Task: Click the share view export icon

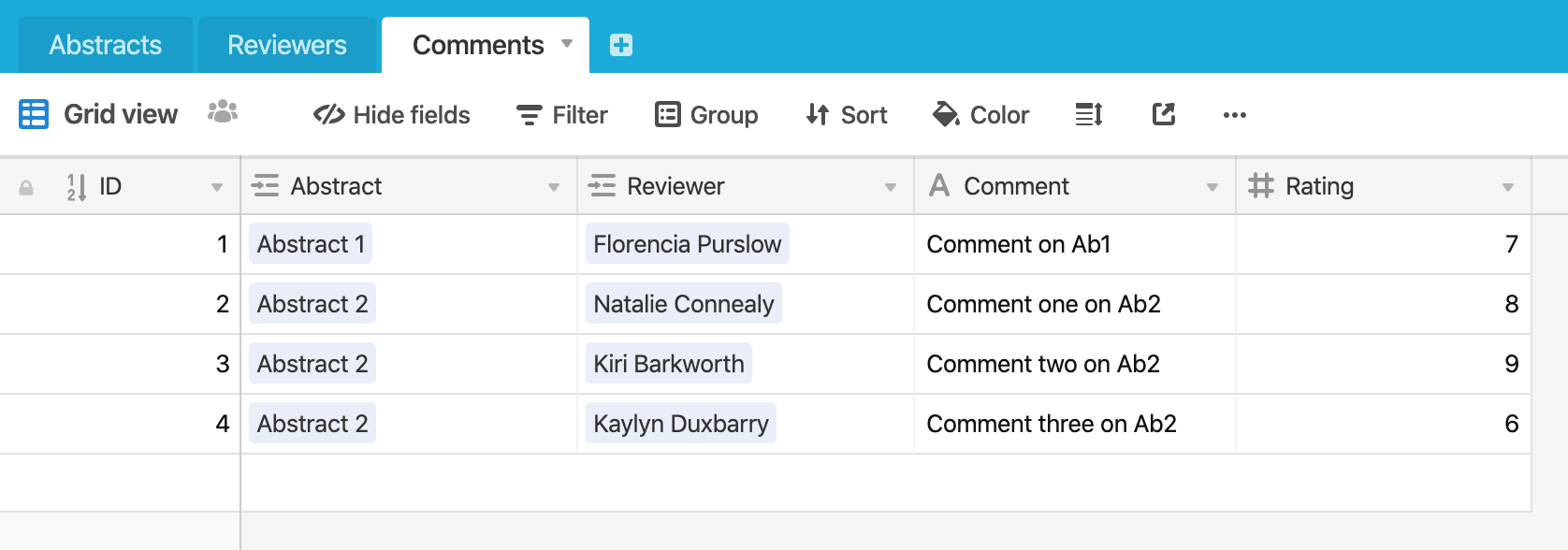Action: pyautogui.click(x=1164, y=115)
